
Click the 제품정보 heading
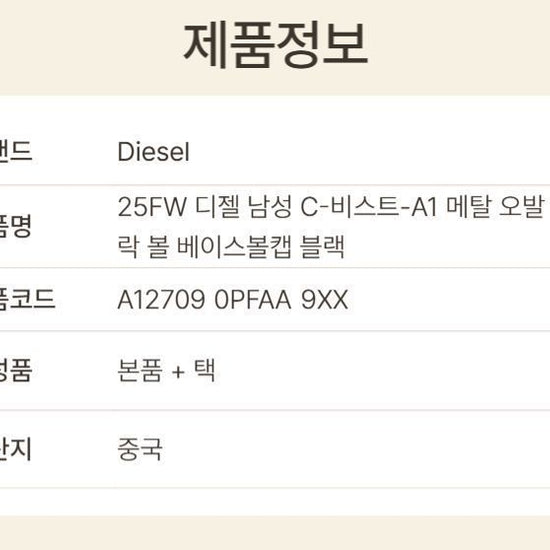tap(276, 45)
